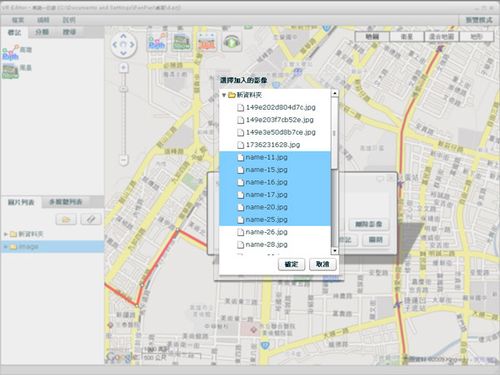Open the 編輯 menu
The image size is (500, 375).
(43, 20)
